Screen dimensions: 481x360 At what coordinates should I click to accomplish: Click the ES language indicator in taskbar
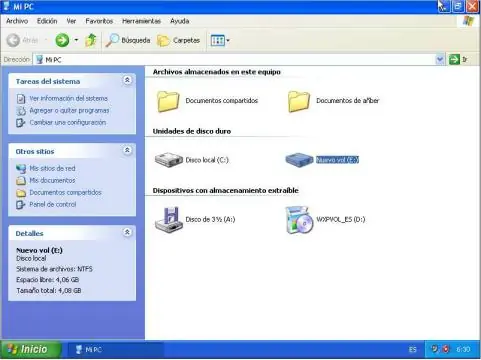pyautogui.click(x=413, y=350)
